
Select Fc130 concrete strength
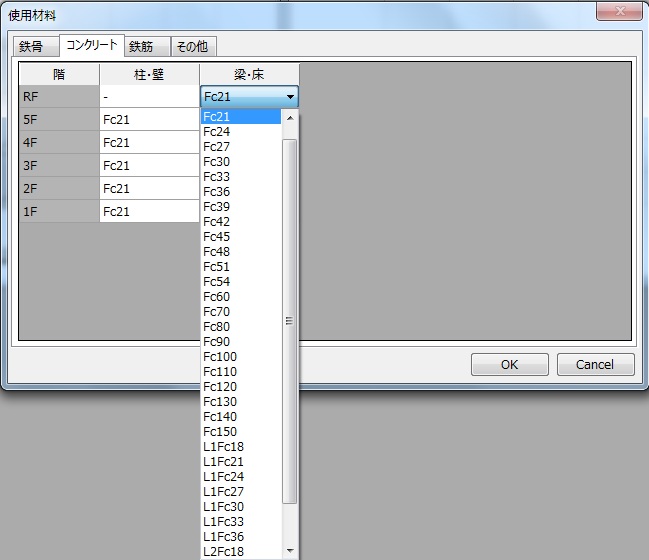tap(241, 401)
